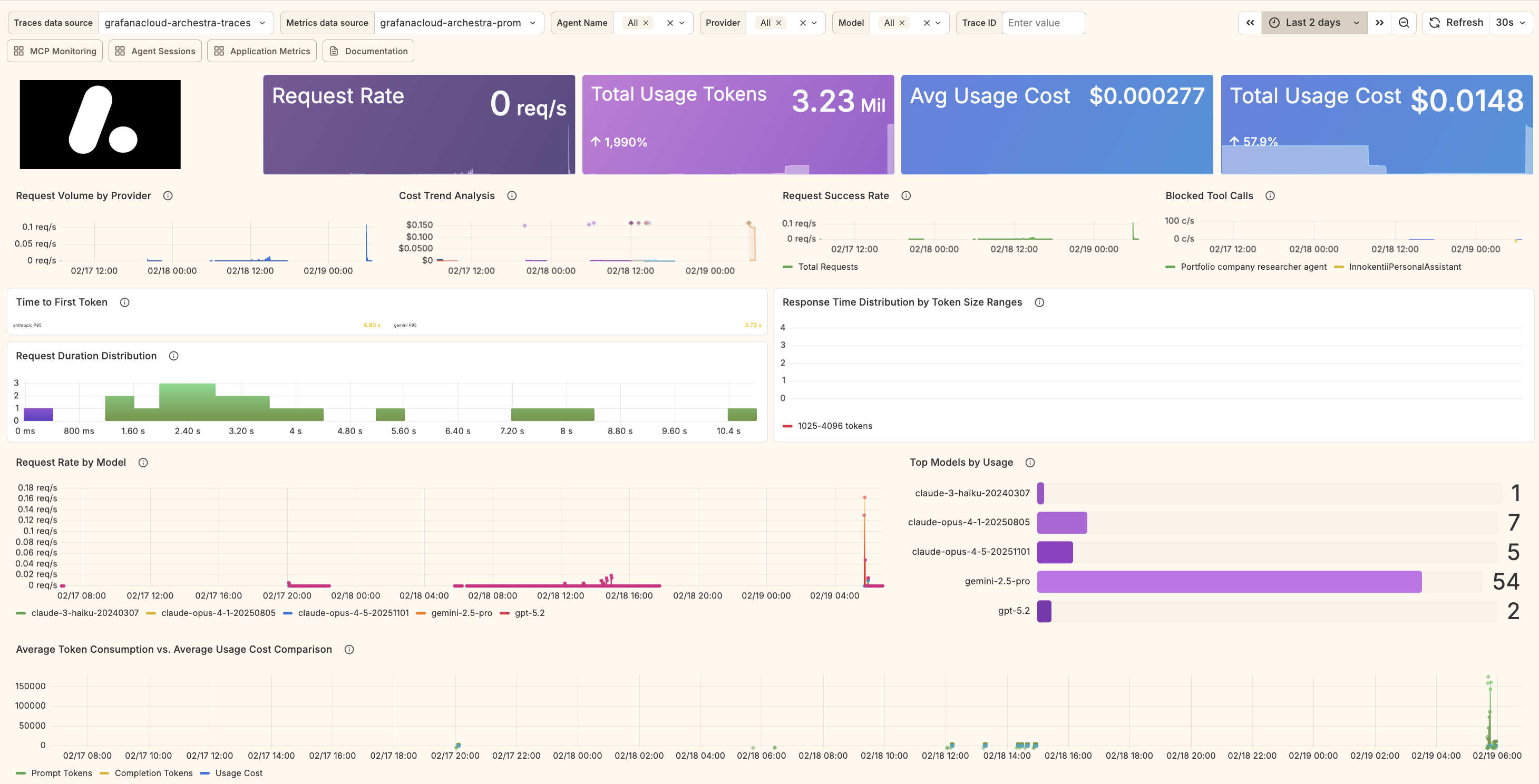1539x784 pixels.
Task: Click info icon beside Request Rate by Model
Action: [x=143, y=463]
